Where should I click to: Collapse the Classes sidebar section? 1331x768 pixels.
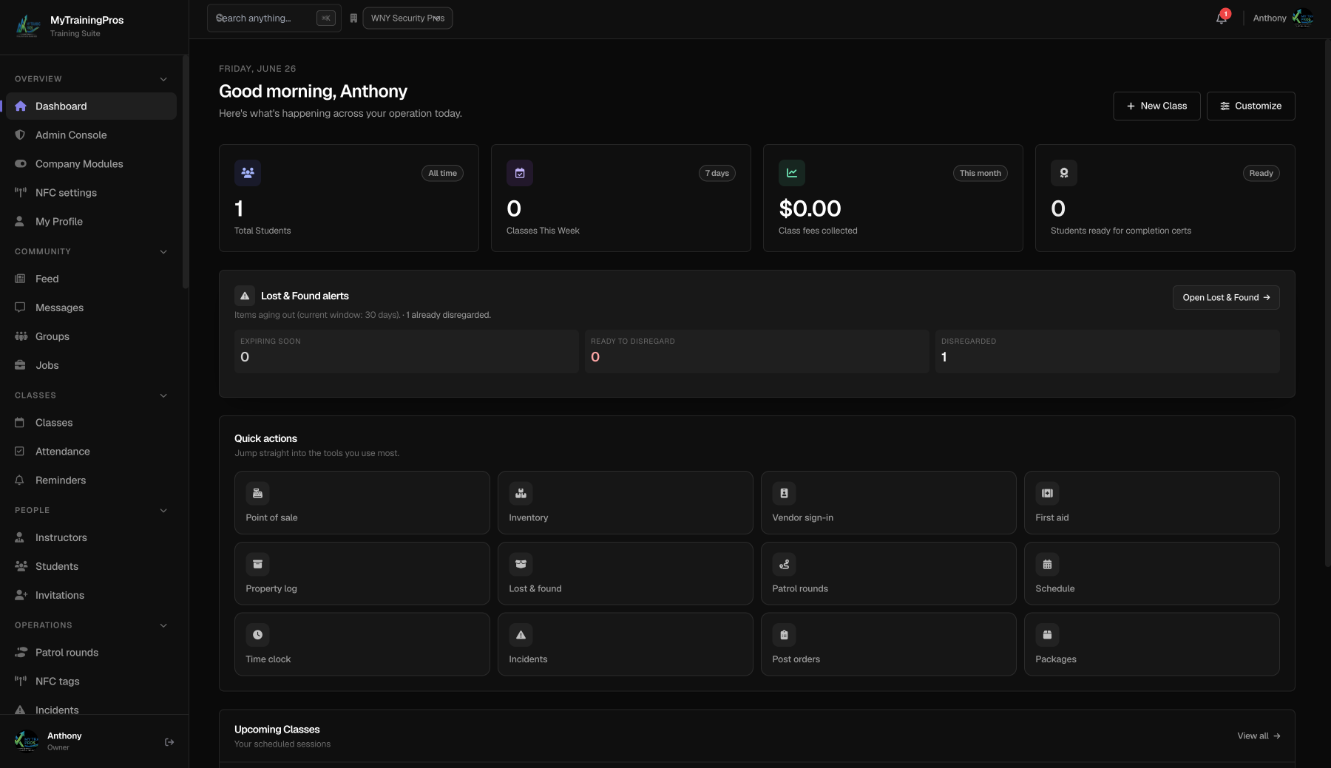pos(164,396)
